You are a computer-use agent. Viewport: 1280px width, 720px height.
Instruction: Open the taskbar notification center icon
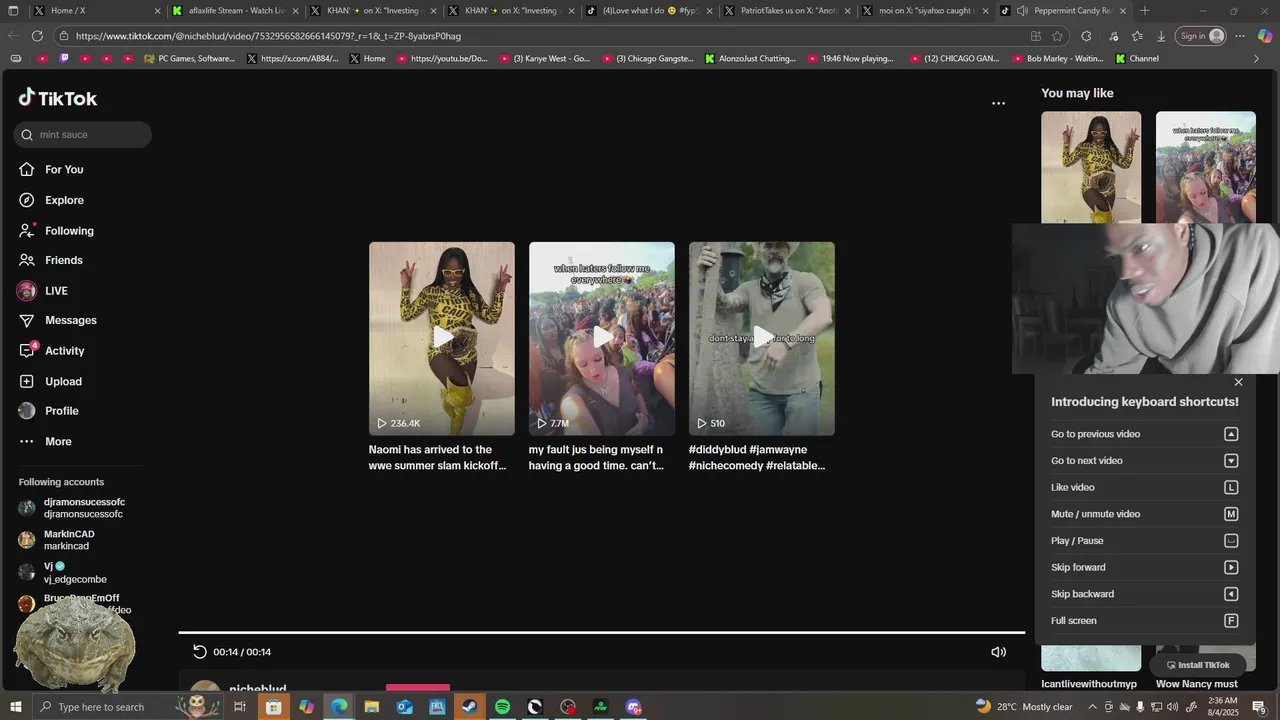pos(1259,708)
